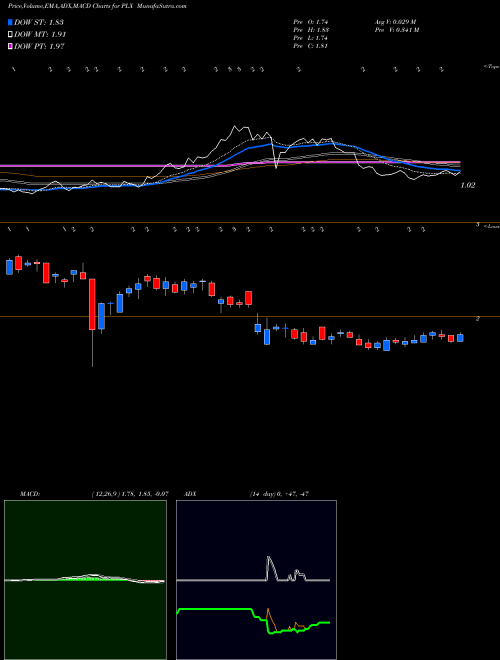Viewport: 500px width, 660px height.
Task: Open the green MACD indicator chart
Action: [x=85, y=580]
